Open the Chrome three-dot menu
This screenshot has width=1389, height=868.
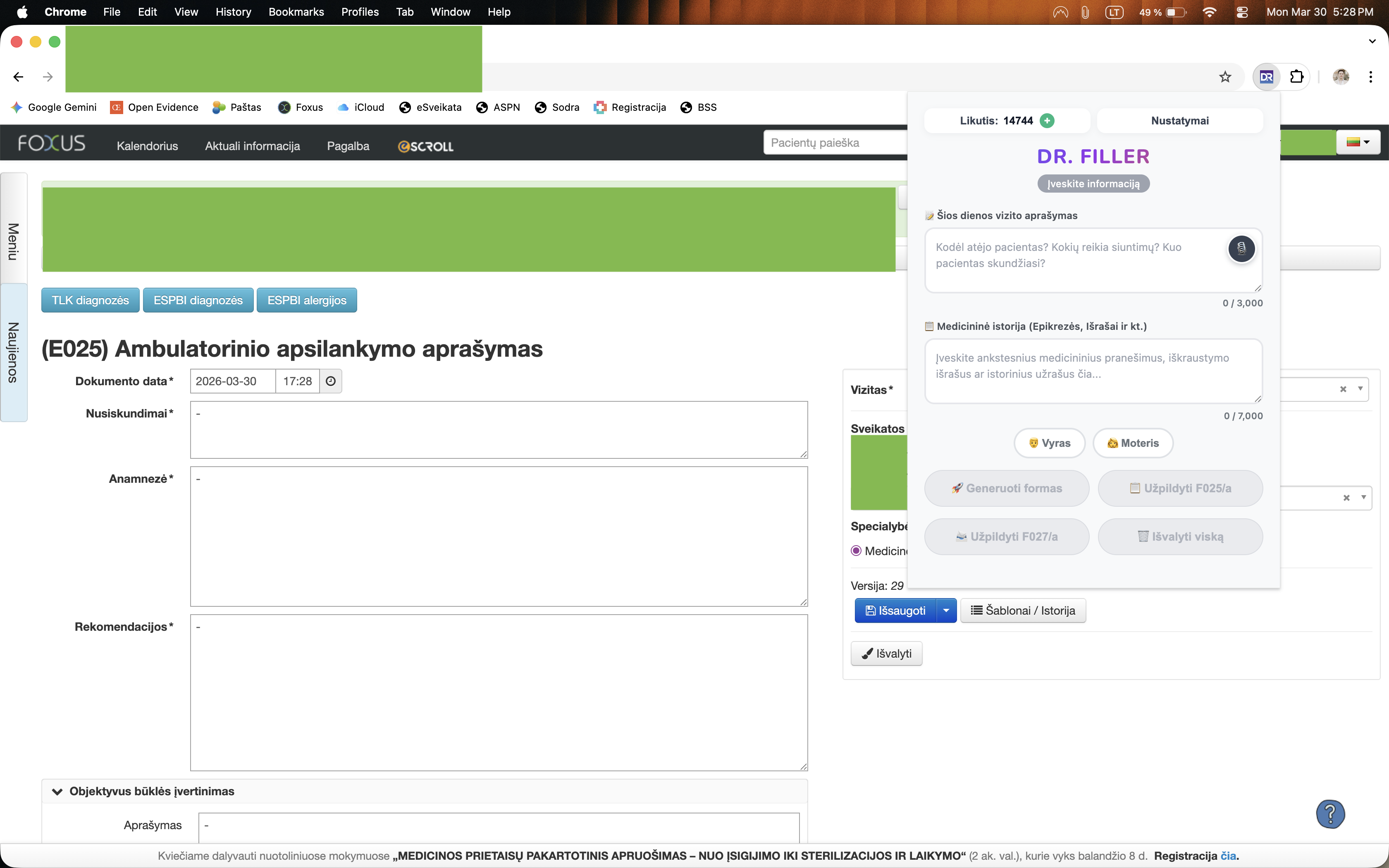pyautogui.click(x=1371, y=77)
